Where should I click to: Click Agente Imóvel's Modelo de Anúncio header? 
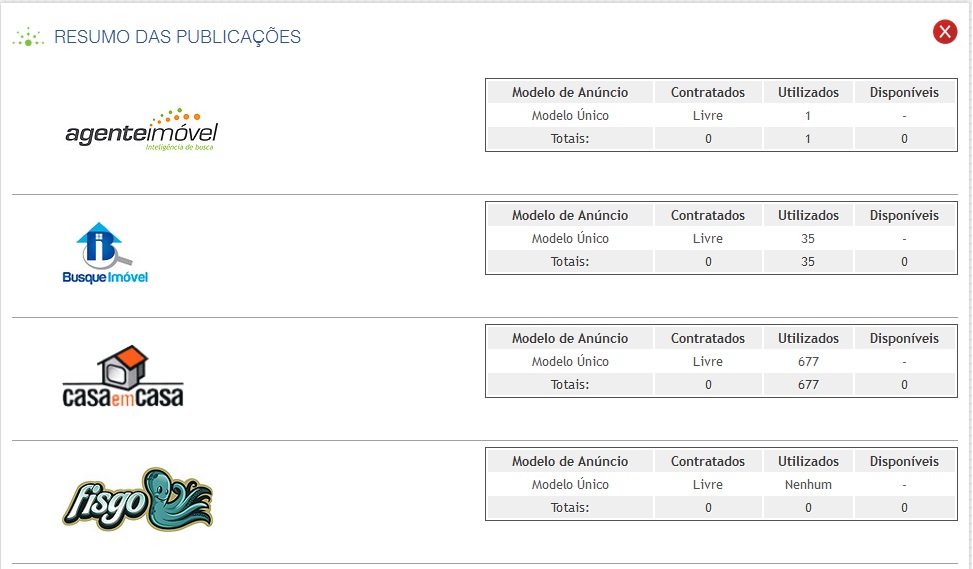(570, 92)
